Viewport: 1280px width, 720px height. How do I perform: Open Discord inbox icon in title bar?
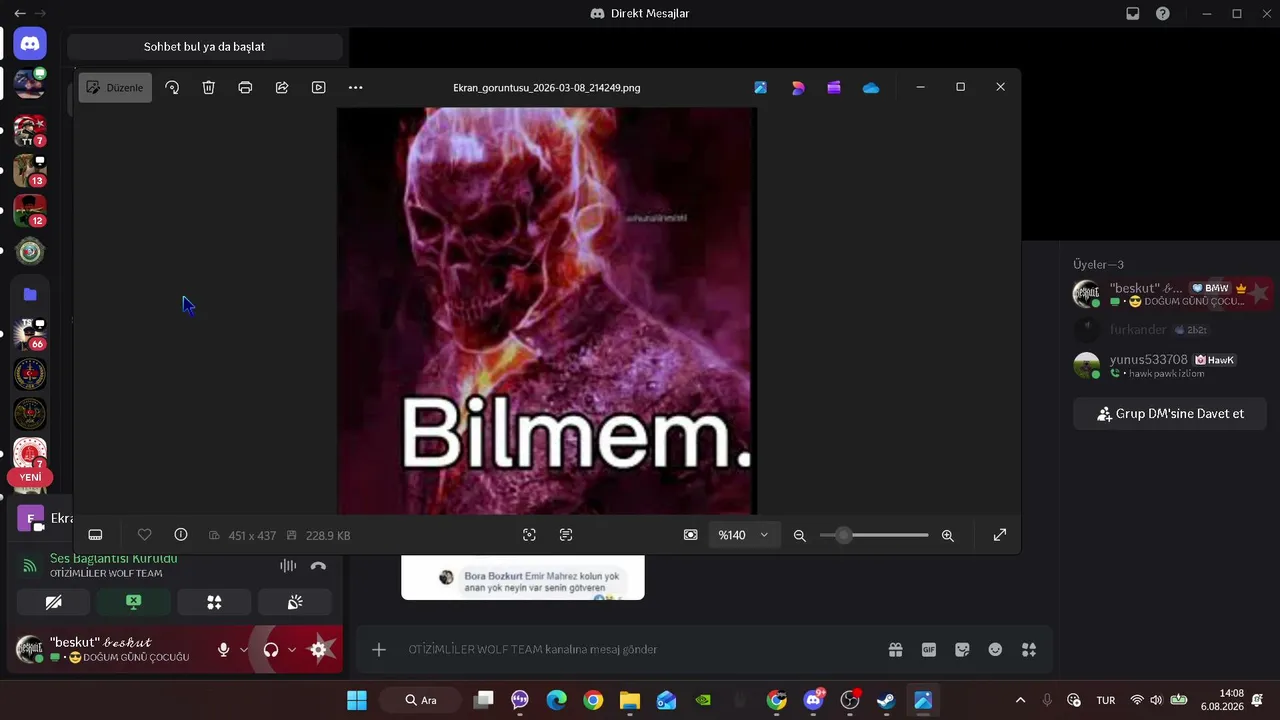click(1133, 14)
